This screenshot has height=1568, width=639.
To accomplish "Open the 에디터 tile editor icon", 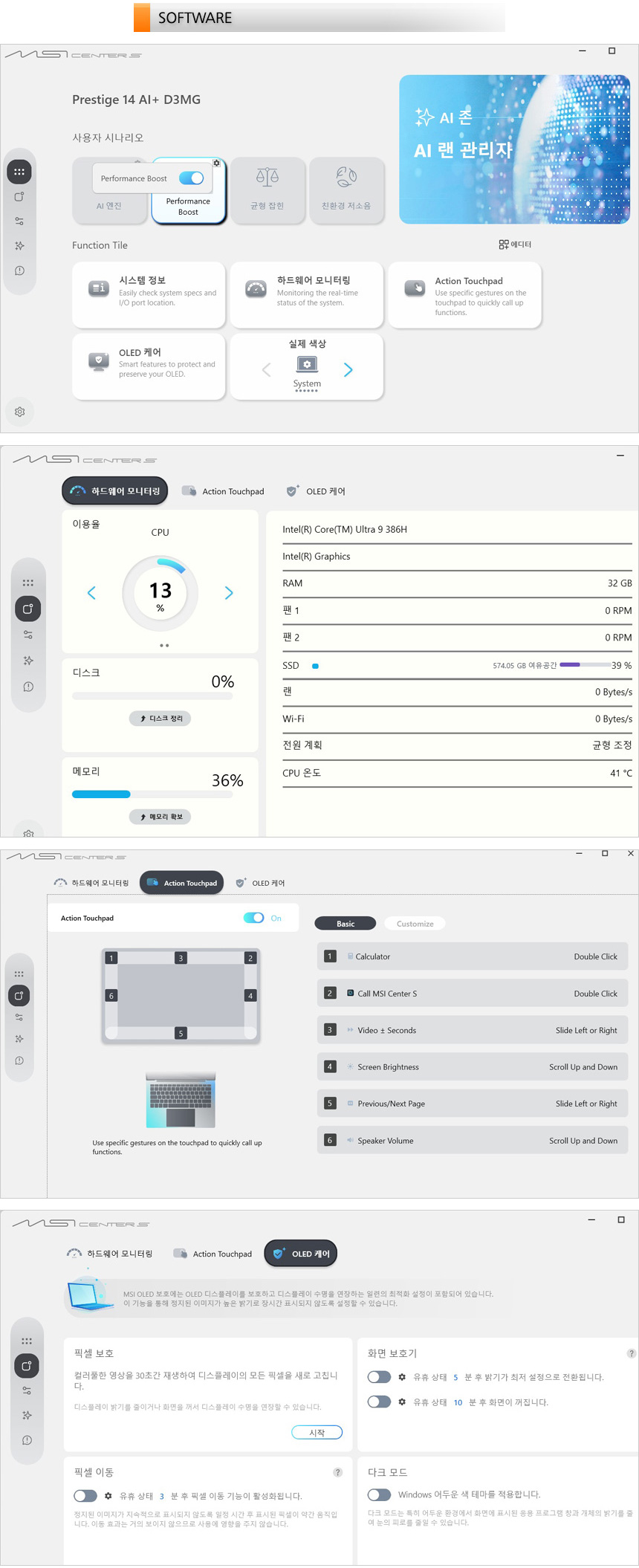I will click(x=515, y=244).
